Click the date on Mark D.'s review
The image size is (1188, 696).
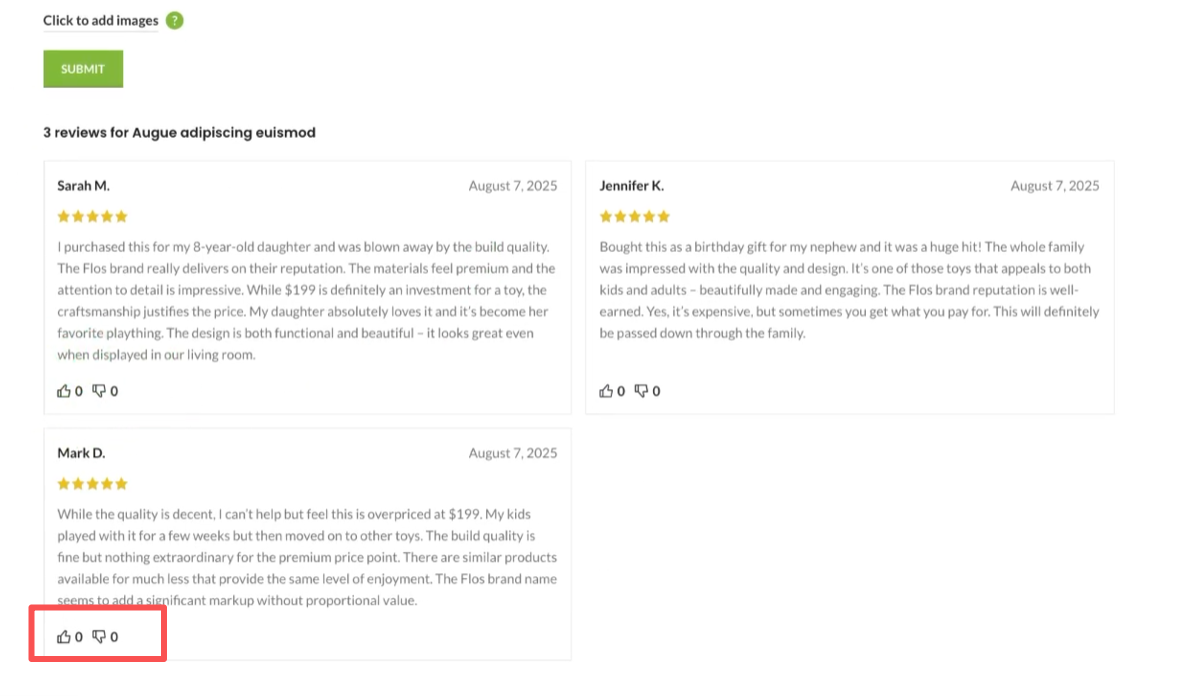pos(513,453)
